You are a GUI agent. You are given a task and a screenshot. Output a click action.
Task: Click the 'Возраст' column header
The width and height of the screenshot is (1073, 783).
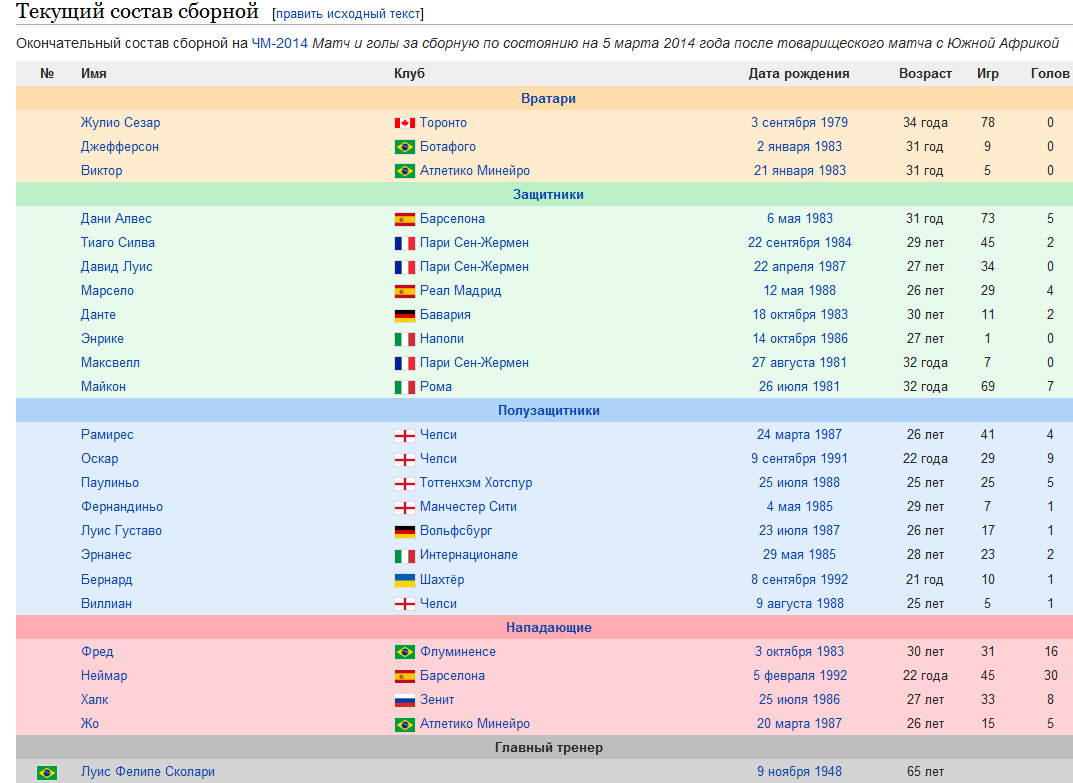pos(925,73)
